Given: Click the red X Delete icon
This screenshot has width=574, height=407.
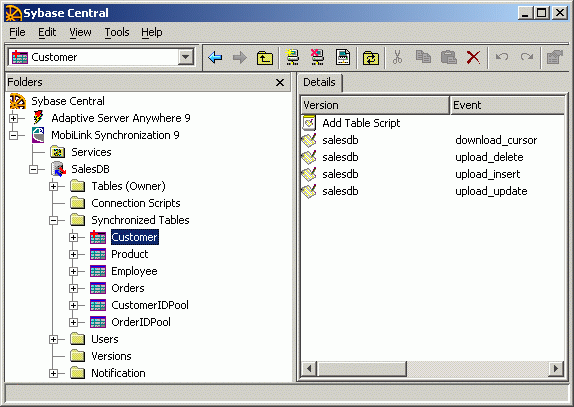Looking at the screenshot, I should (x=473, y=57).
